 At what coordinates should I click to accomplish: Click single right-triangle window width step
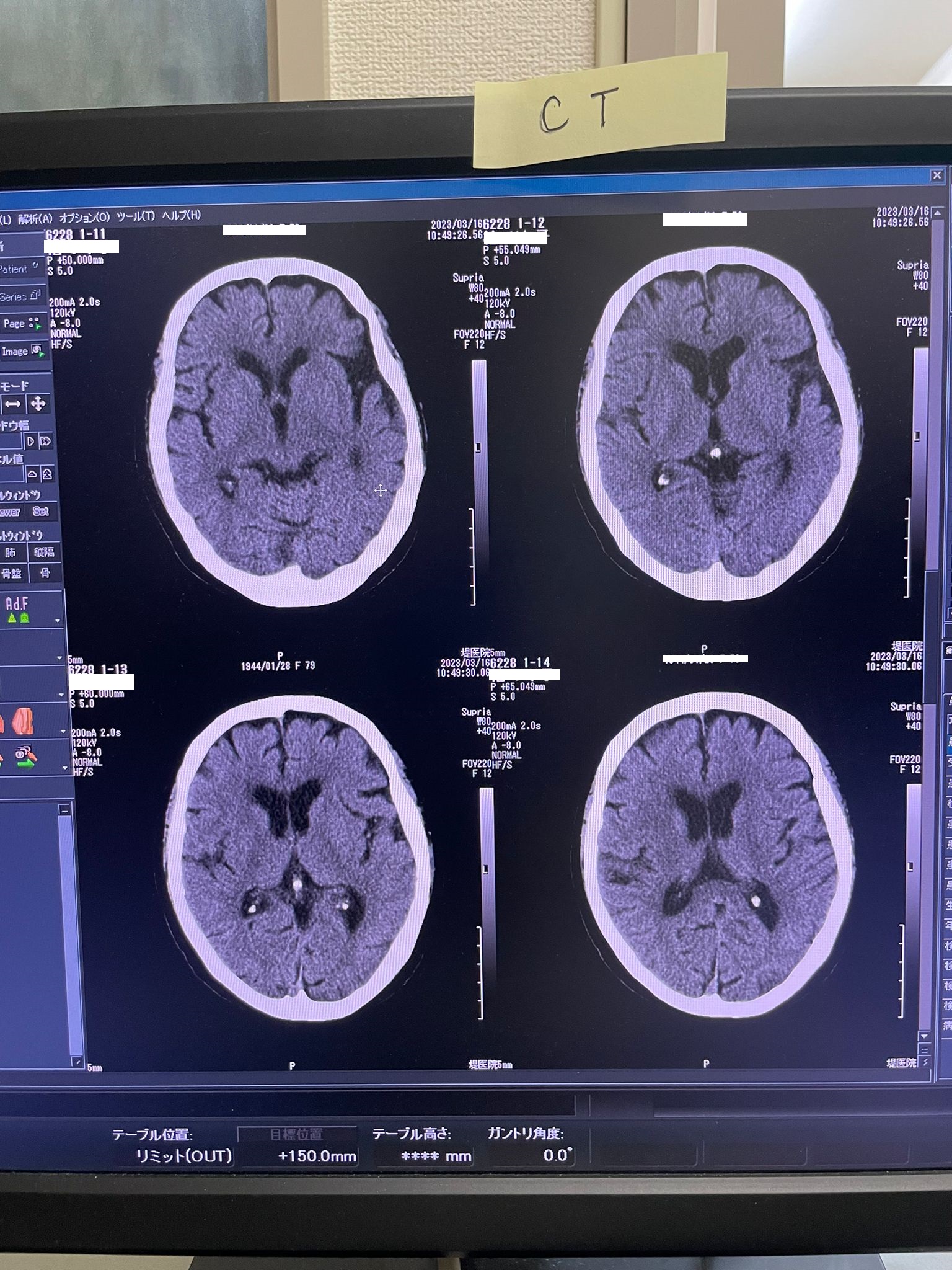point(30,442)
